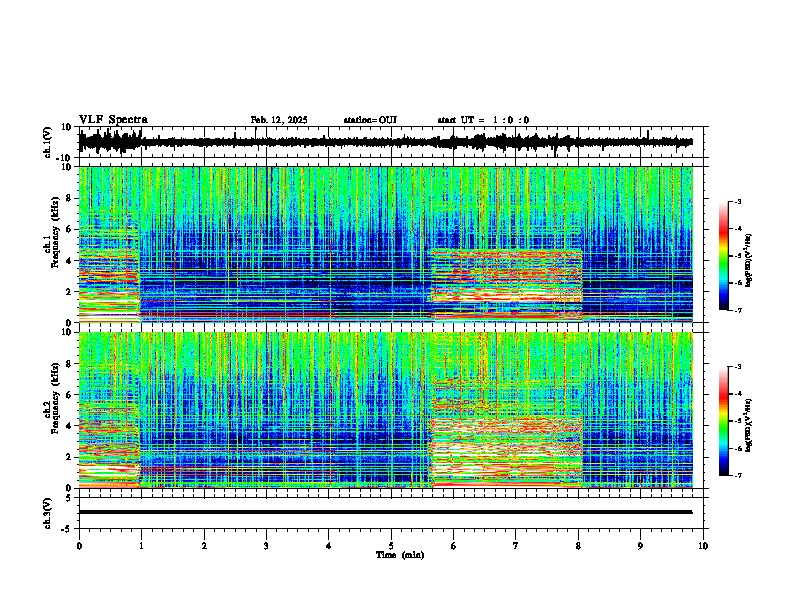Click the ch.1 burst between minutes 6 and 8
This screenshot has width=792, height=612.
(507, 285)
